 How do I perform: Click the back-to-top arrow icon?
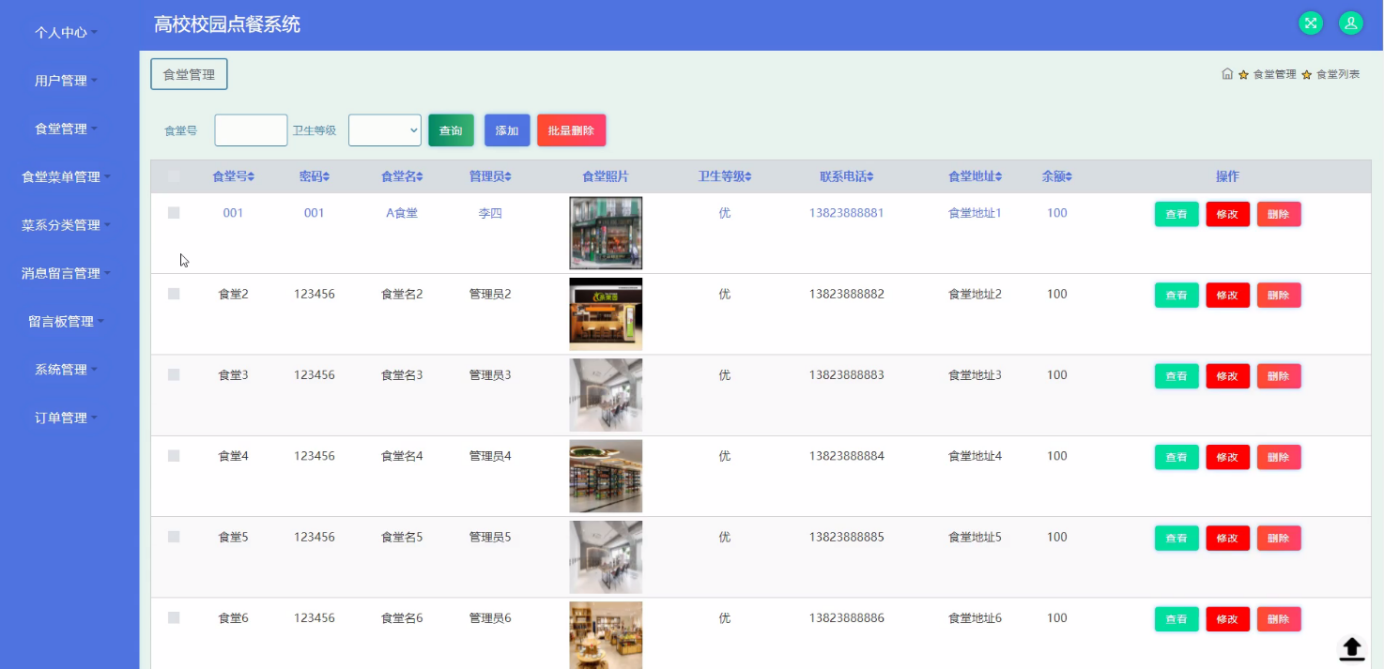[x=1352, y=648]
